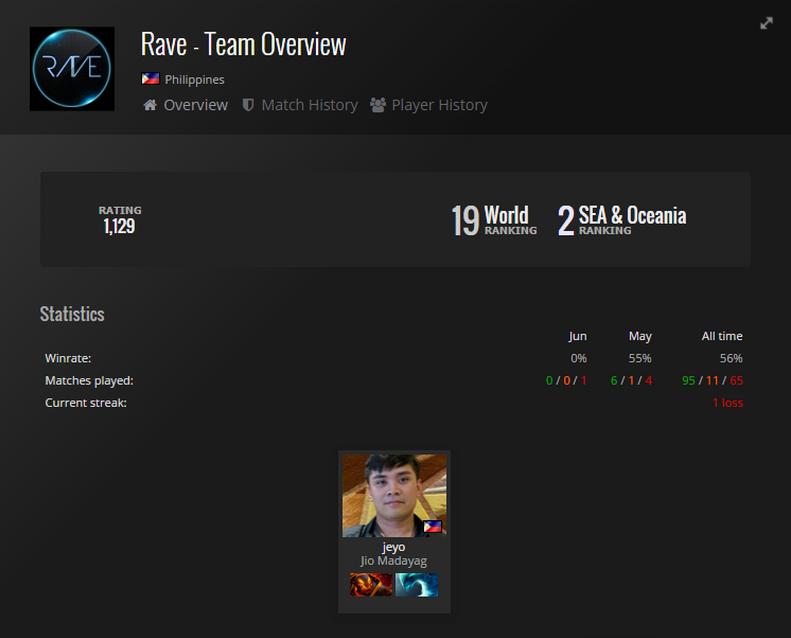
Task: Click the rating value 1,129
Action: (x=119, y=226)
